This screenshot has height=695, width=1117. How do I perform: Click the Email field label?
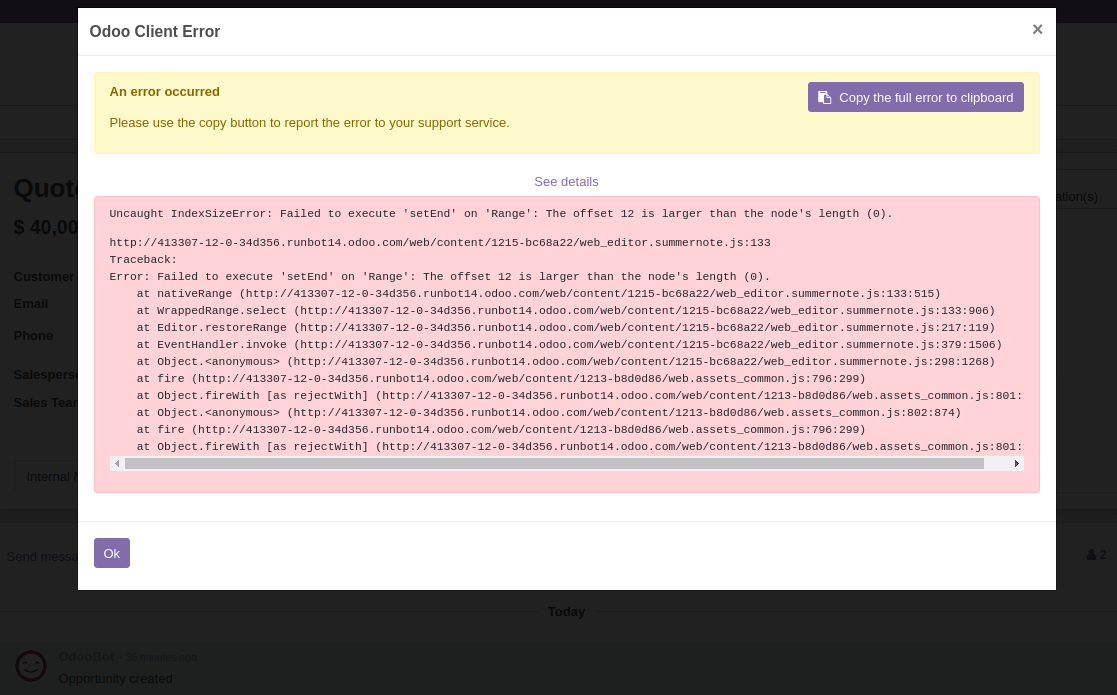click(31, 303)
